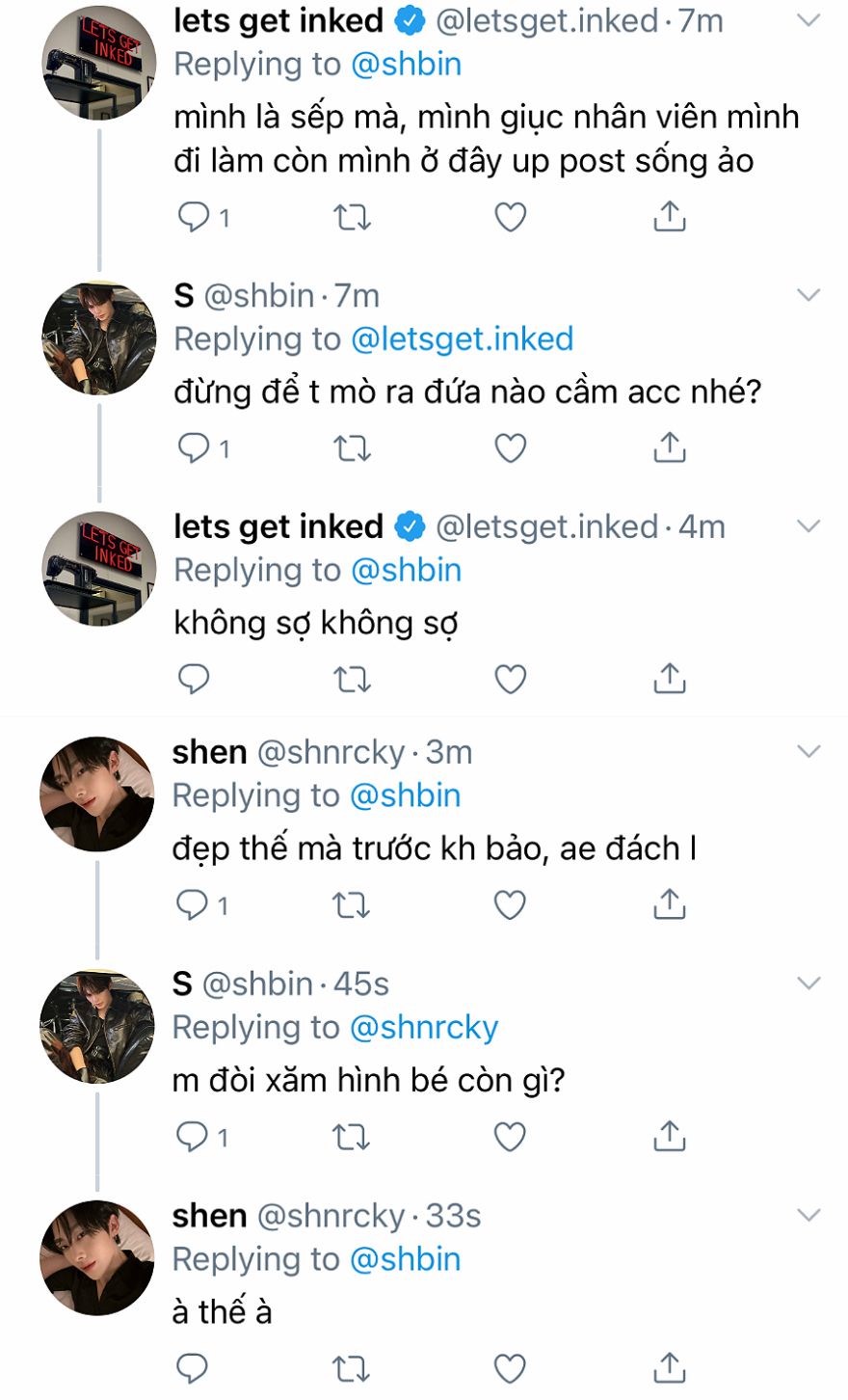
Task: Like the 'à thế à' tweet
Action: (x=509, y=1368)
